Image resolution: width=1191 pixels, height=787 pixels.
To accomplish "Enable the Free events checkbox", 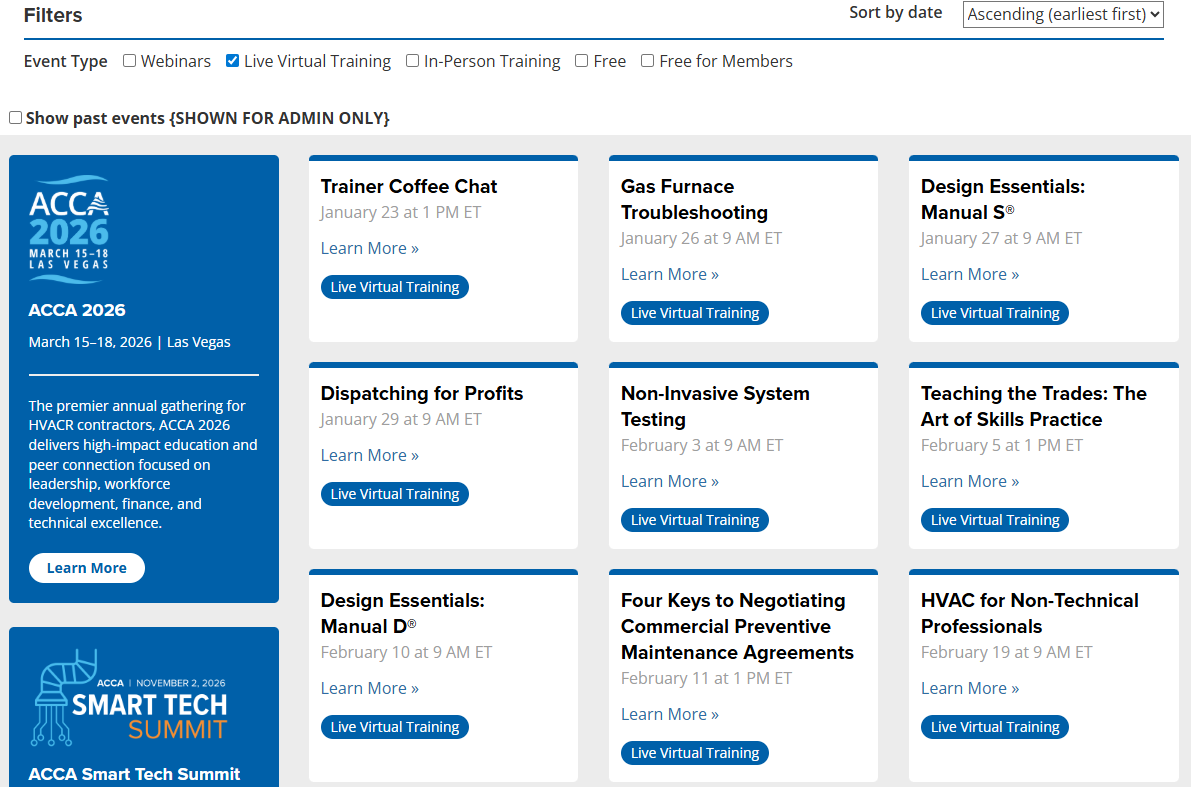I will (x=582, y=61).
